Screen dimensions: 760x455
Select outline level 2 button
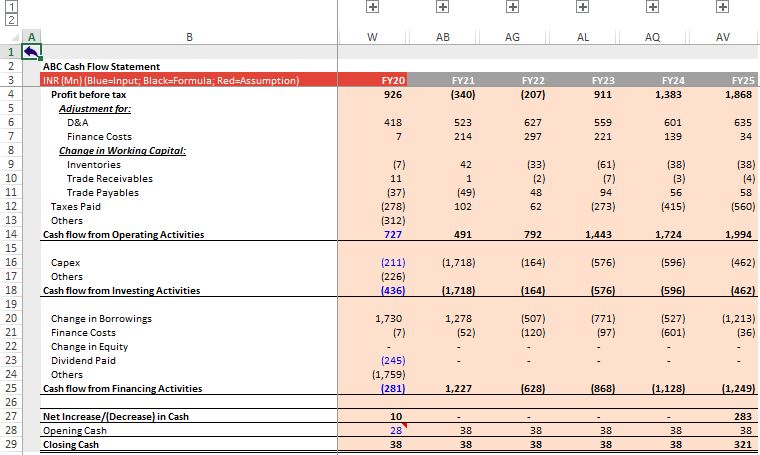(x=11, y=20)
